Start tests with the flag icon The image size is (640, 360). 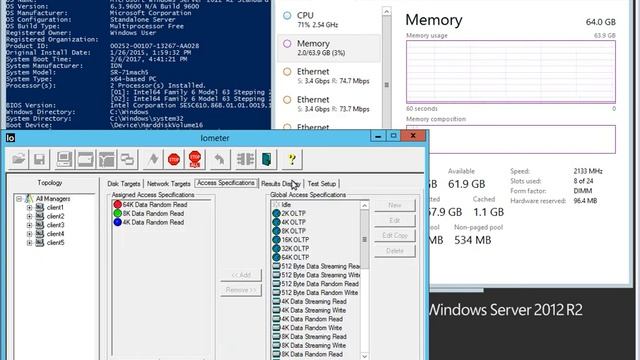click(x=153, y=159)
